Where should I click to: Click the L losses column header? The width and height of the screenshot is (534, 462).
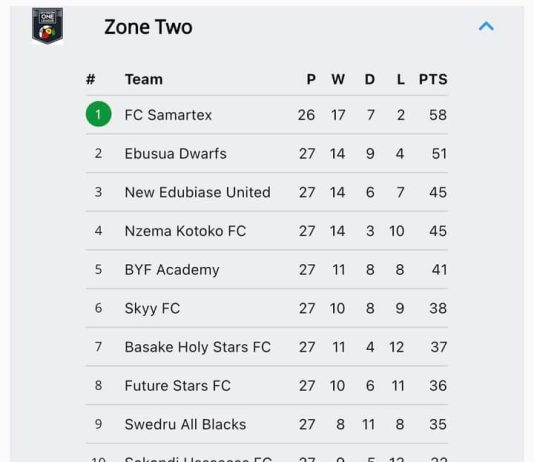coord(401,79)
